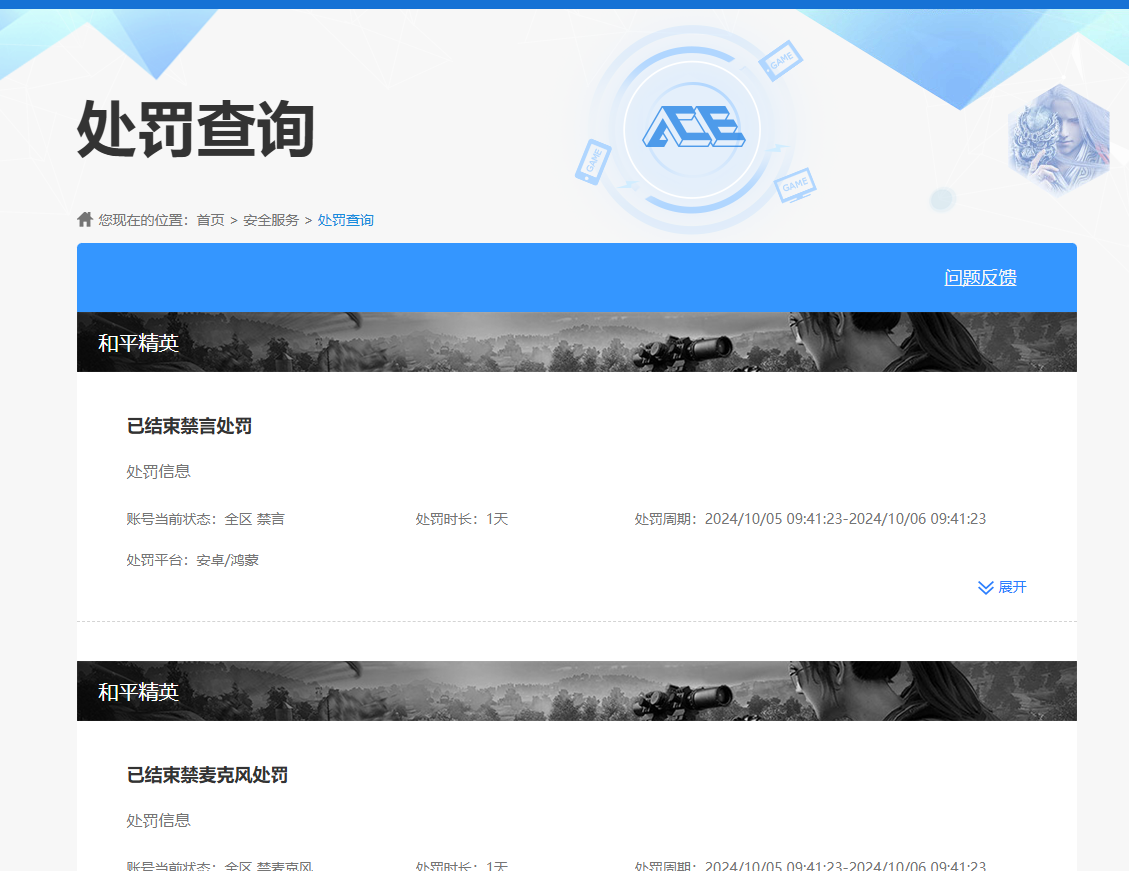Go to 首页 via the breadcrumb
Viewport: 1129px width, 871px height.
[210, 220]
